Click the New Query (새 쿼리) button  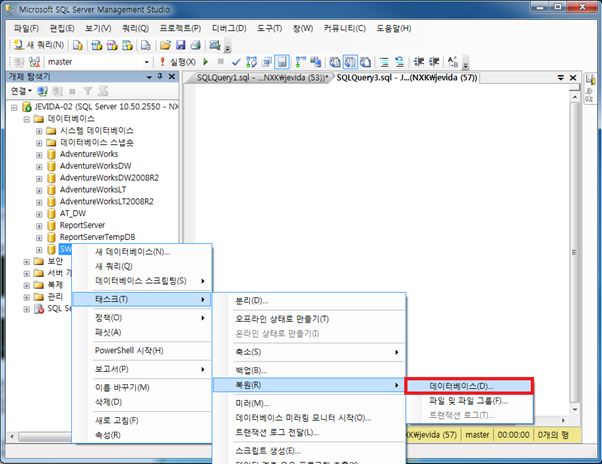click(x=38, y=45)
